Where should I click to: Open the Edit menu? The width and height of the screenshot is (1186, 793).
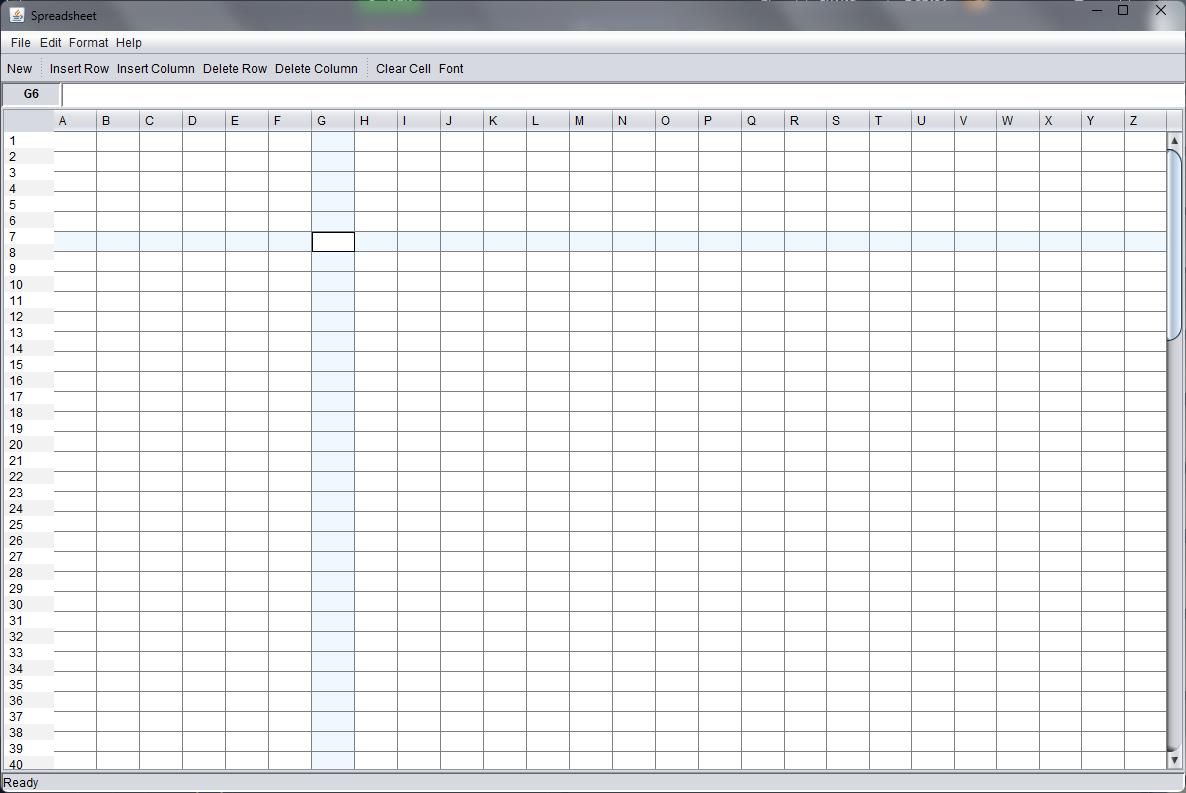click(x=50, y=43)
